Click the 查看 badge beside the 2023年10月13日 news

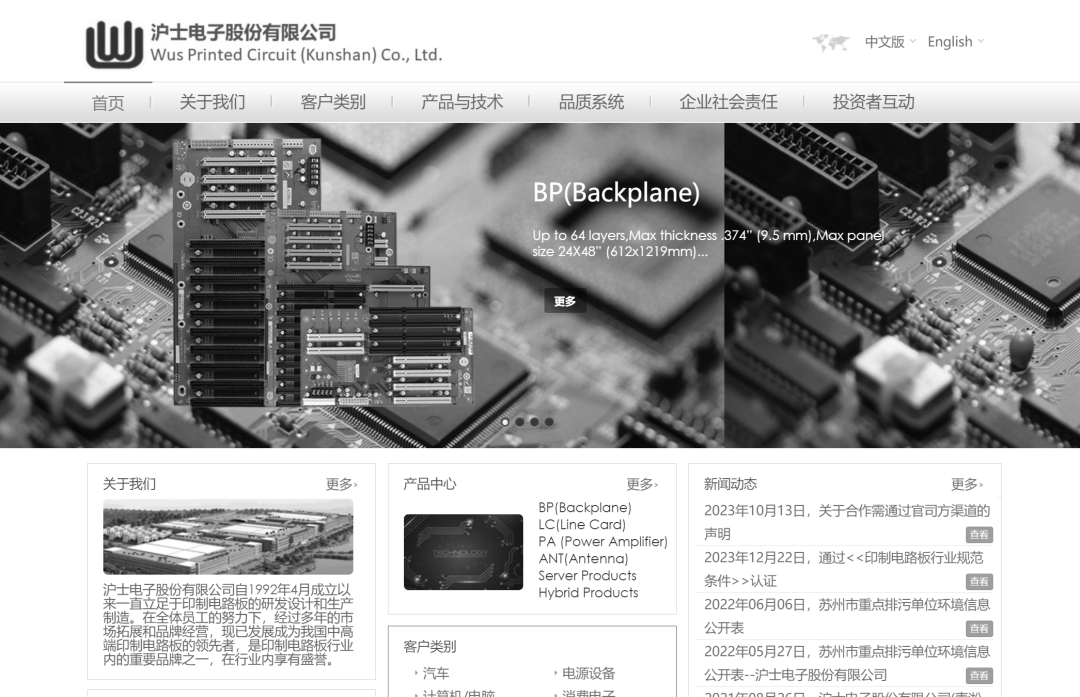(x=979, y=535)
